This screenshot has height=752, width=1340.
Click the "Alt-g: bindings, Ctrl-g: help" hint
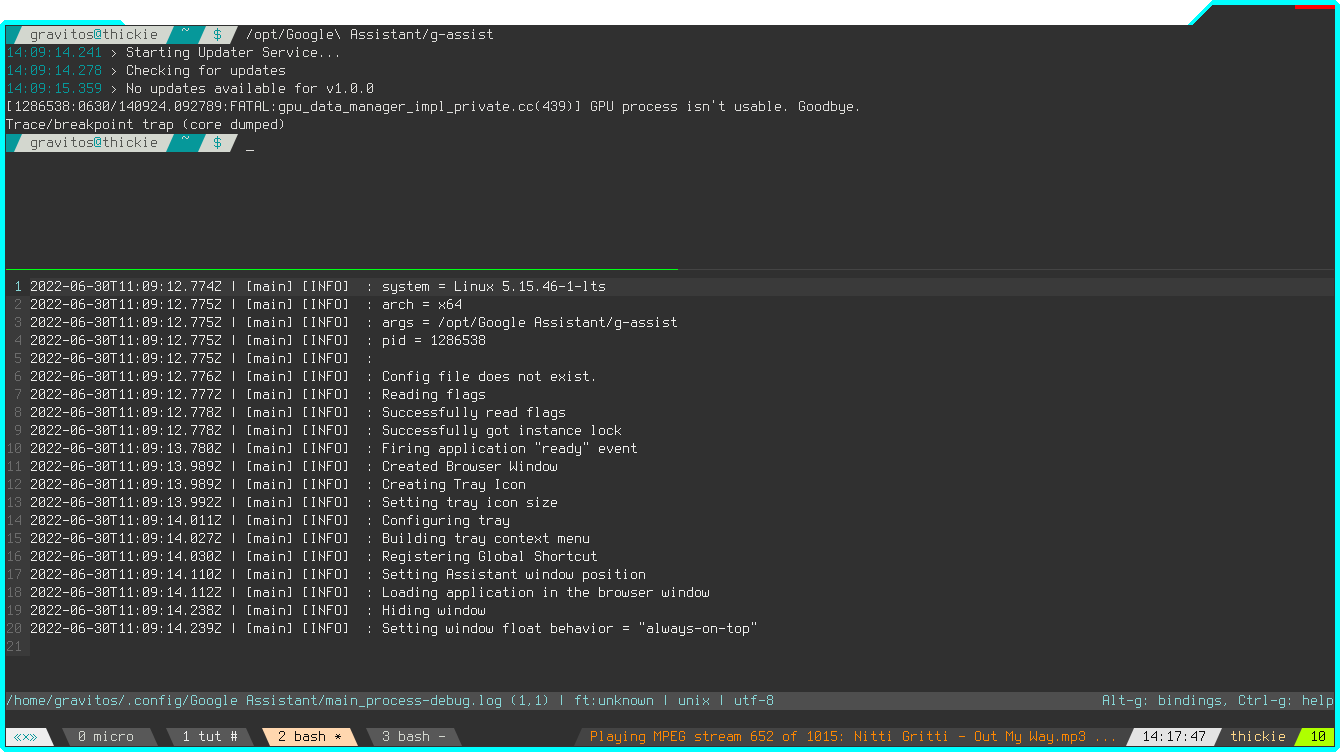point(1218,701)
